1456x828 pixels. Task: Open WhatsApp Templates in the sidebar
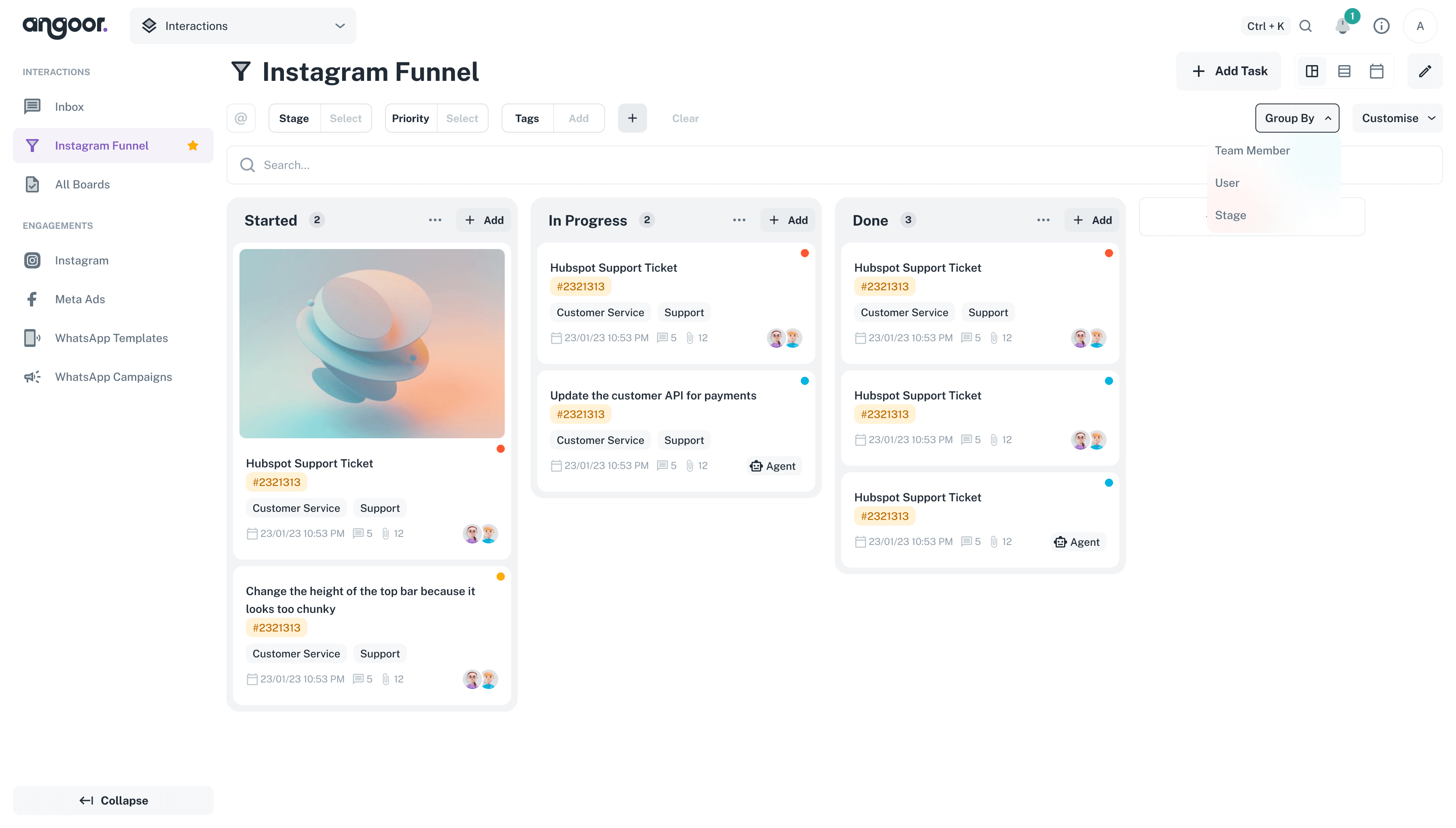point(112,338)
